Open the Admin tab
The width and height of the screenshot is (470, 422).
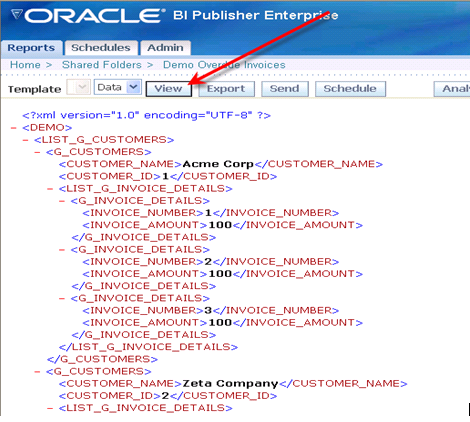pos(165,48)
